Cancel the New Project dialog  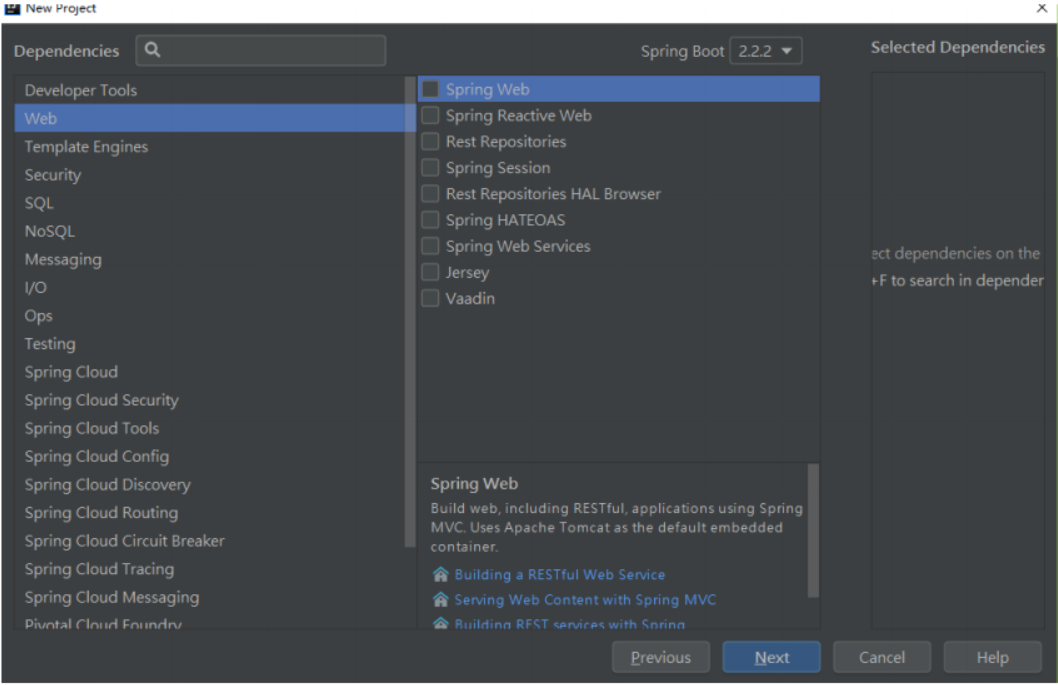(x=882, y=657)
